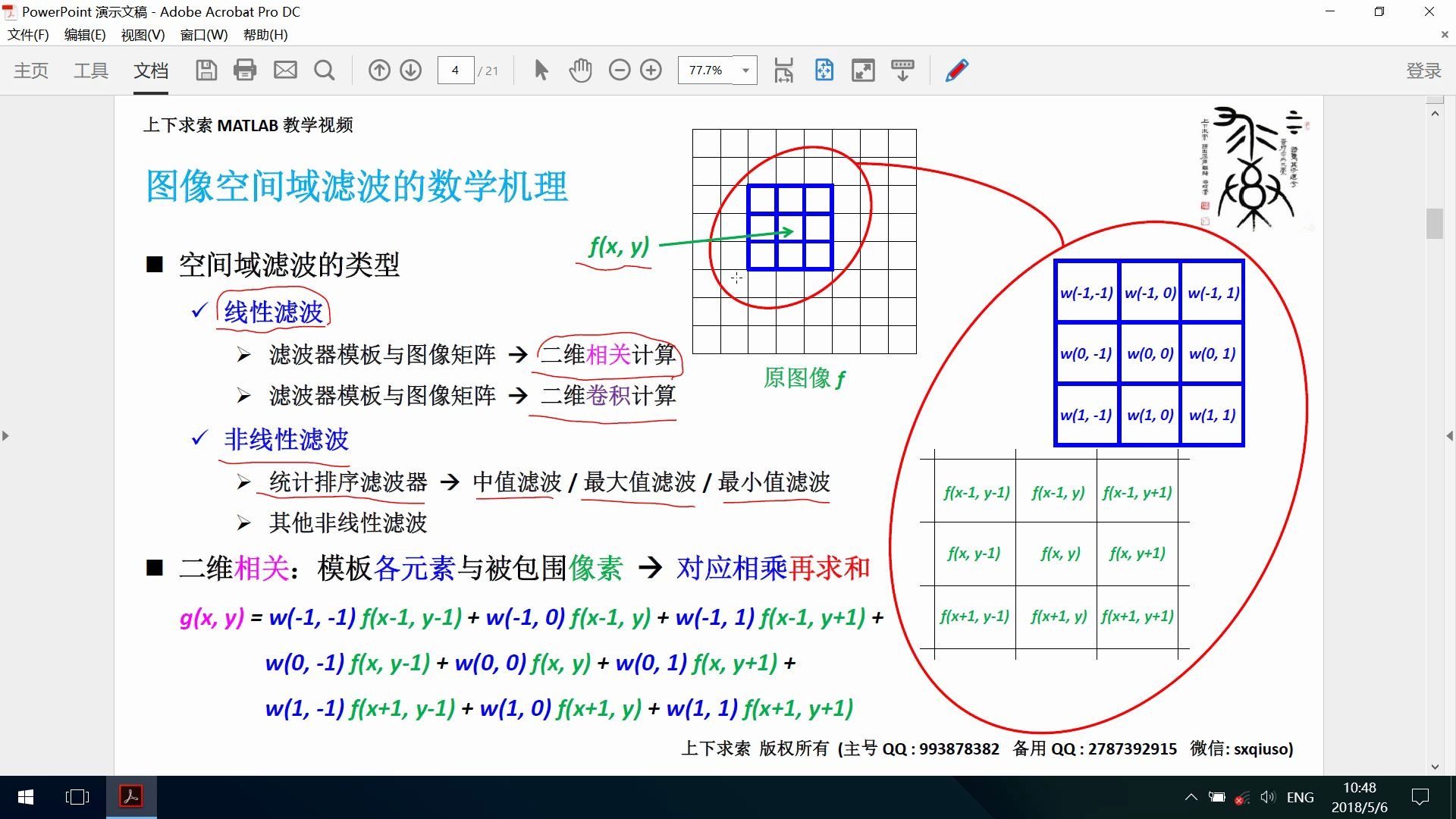Click the Zoom Out icon

pos(620,70)
